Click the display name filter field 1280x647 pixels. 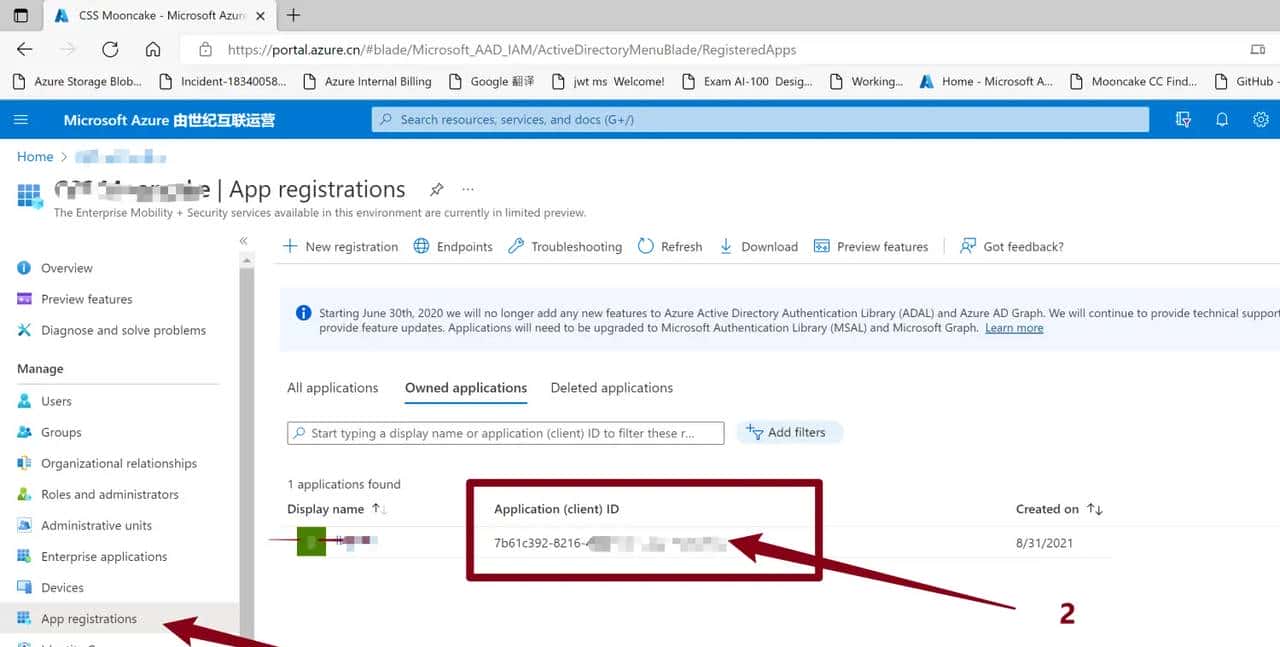click(505, 432)
